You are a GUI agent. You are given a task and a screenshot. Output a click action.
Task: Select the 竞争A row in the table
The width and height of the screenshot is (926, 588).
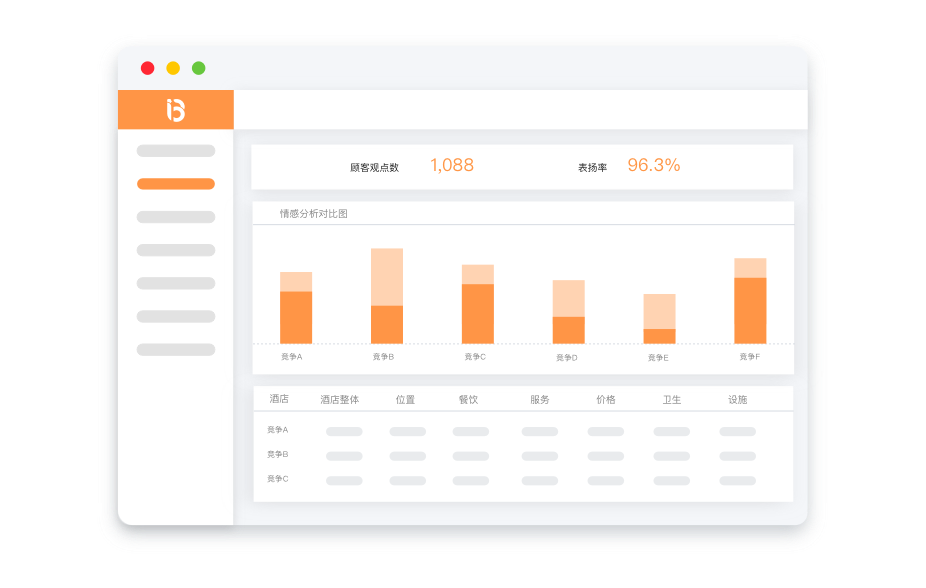277,430
